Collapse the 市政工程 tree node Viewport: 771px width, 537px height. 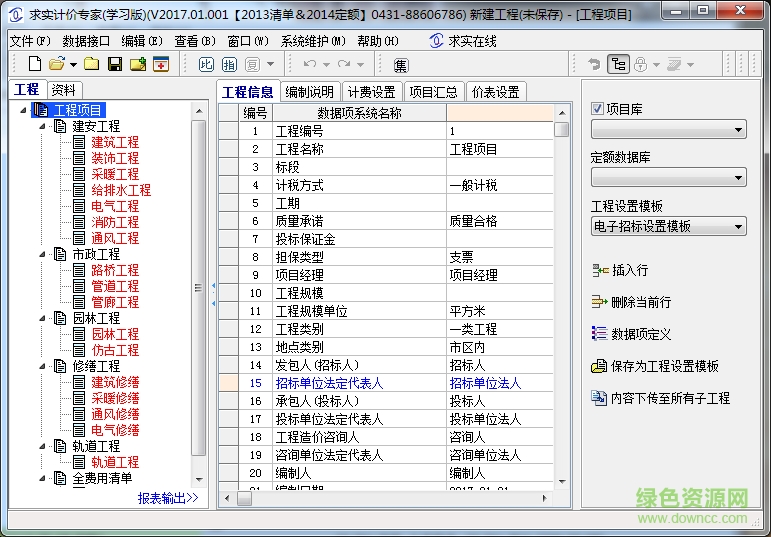tap(42, 254)
